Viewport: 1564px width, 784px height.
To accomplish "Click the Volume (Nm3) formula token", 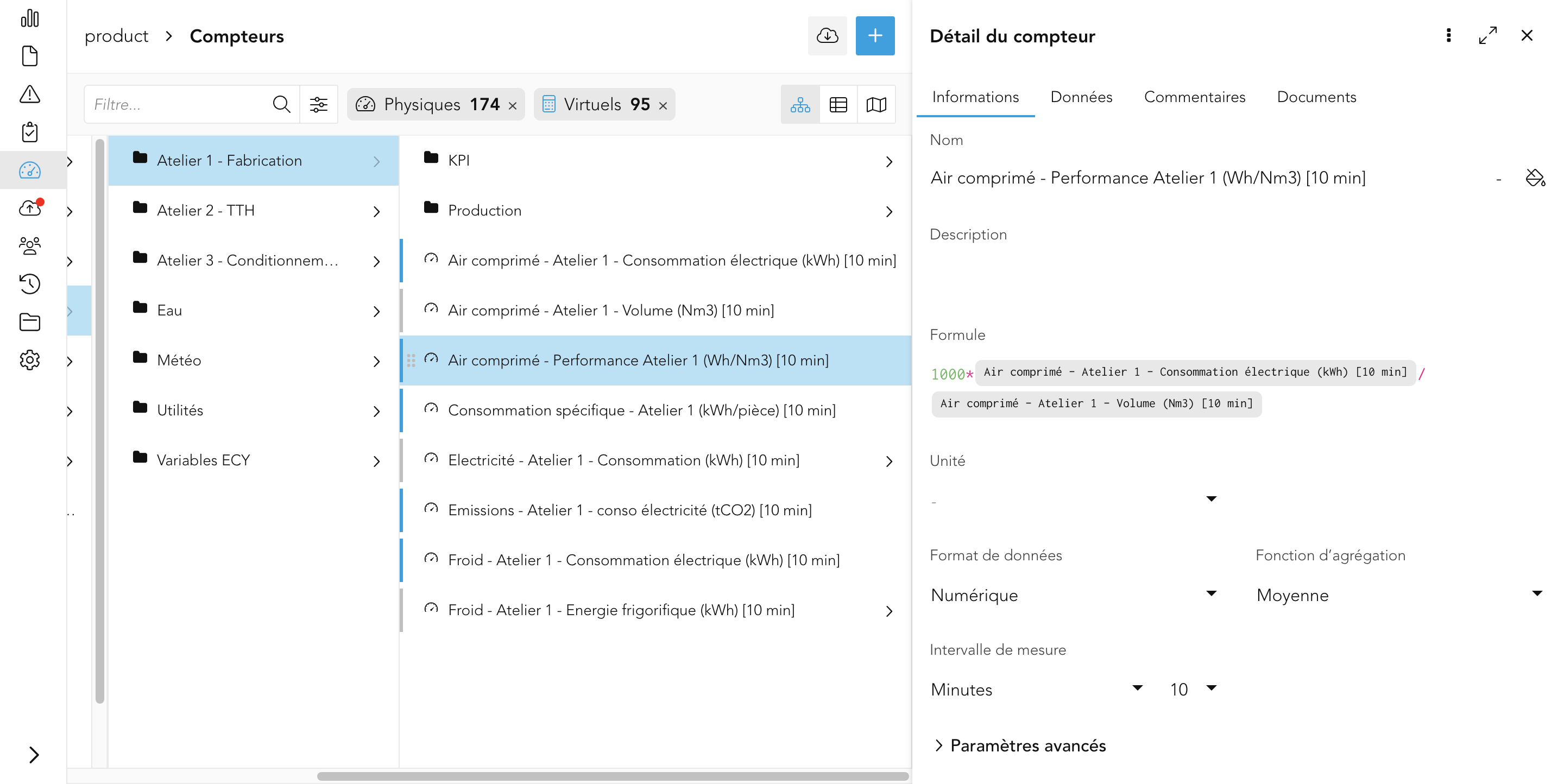I will pos(1096,403).
